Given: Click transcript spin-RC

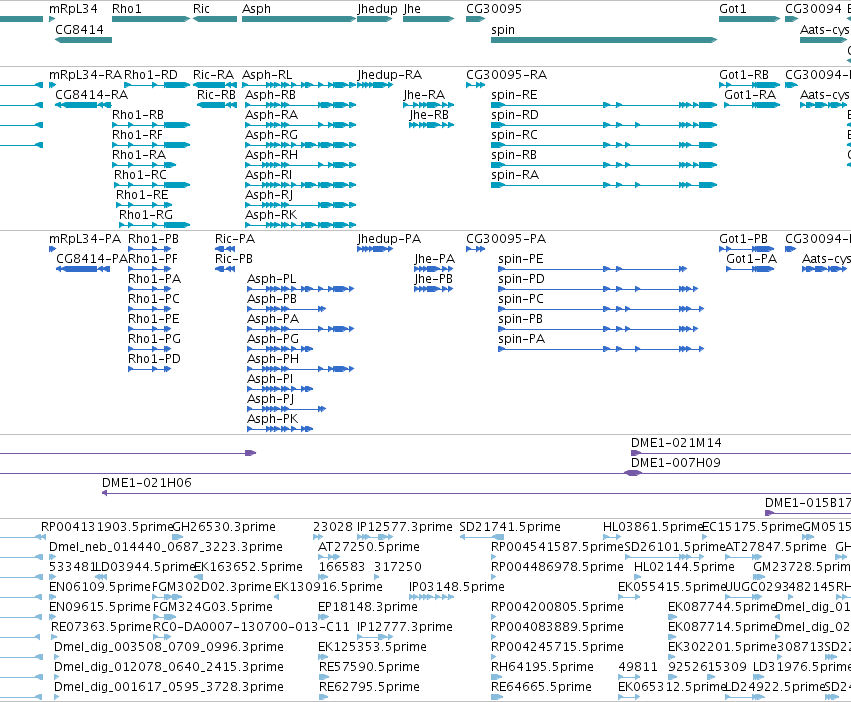Looking at the screenshot, I should point(604,145).
